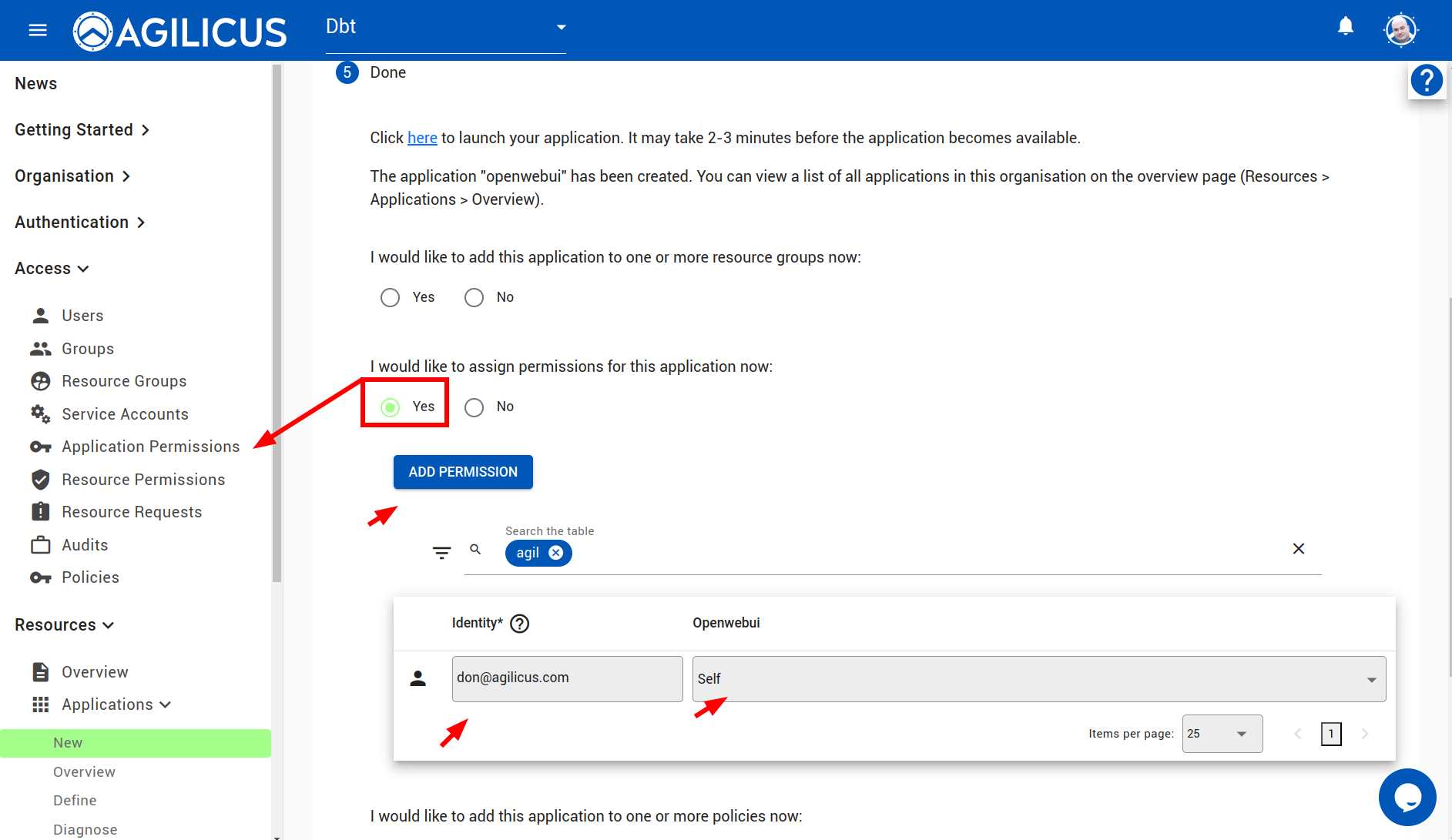This screenshot has width=1452, height=840.
Task: Click the Identity help tooltip icon
Action: pyautogui.click(x=520, y=624)
